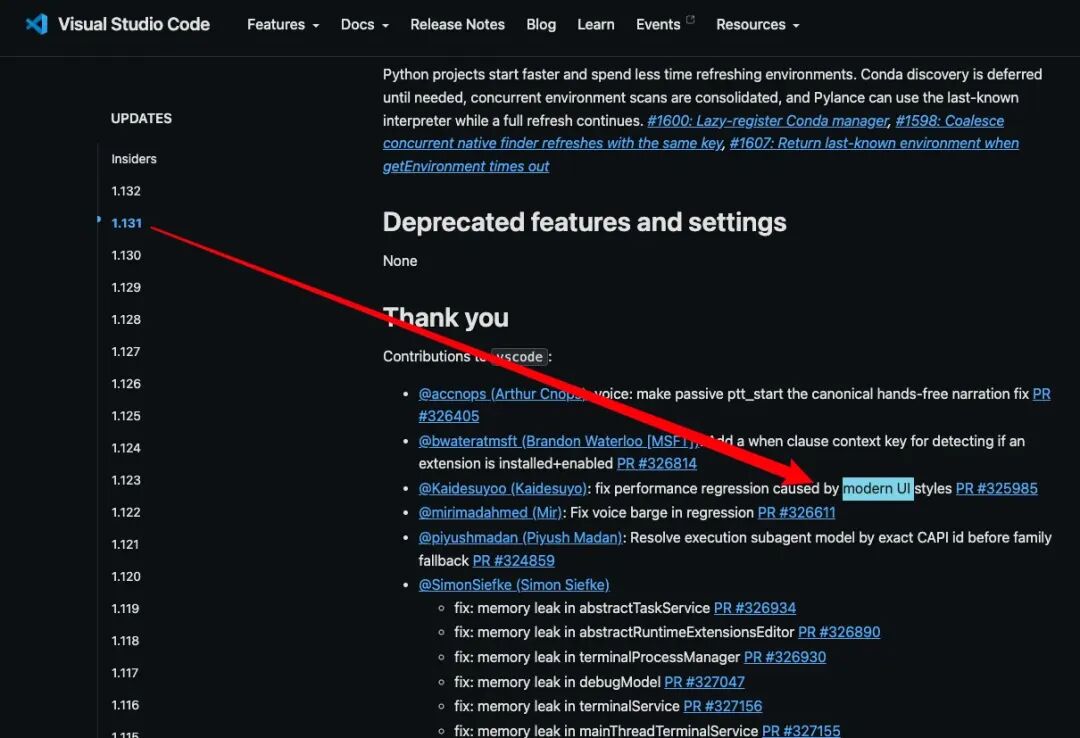Open version 1.130 release notes
Screen dimensions: 1080x738
pyautogui.click(x=126, y=256)
